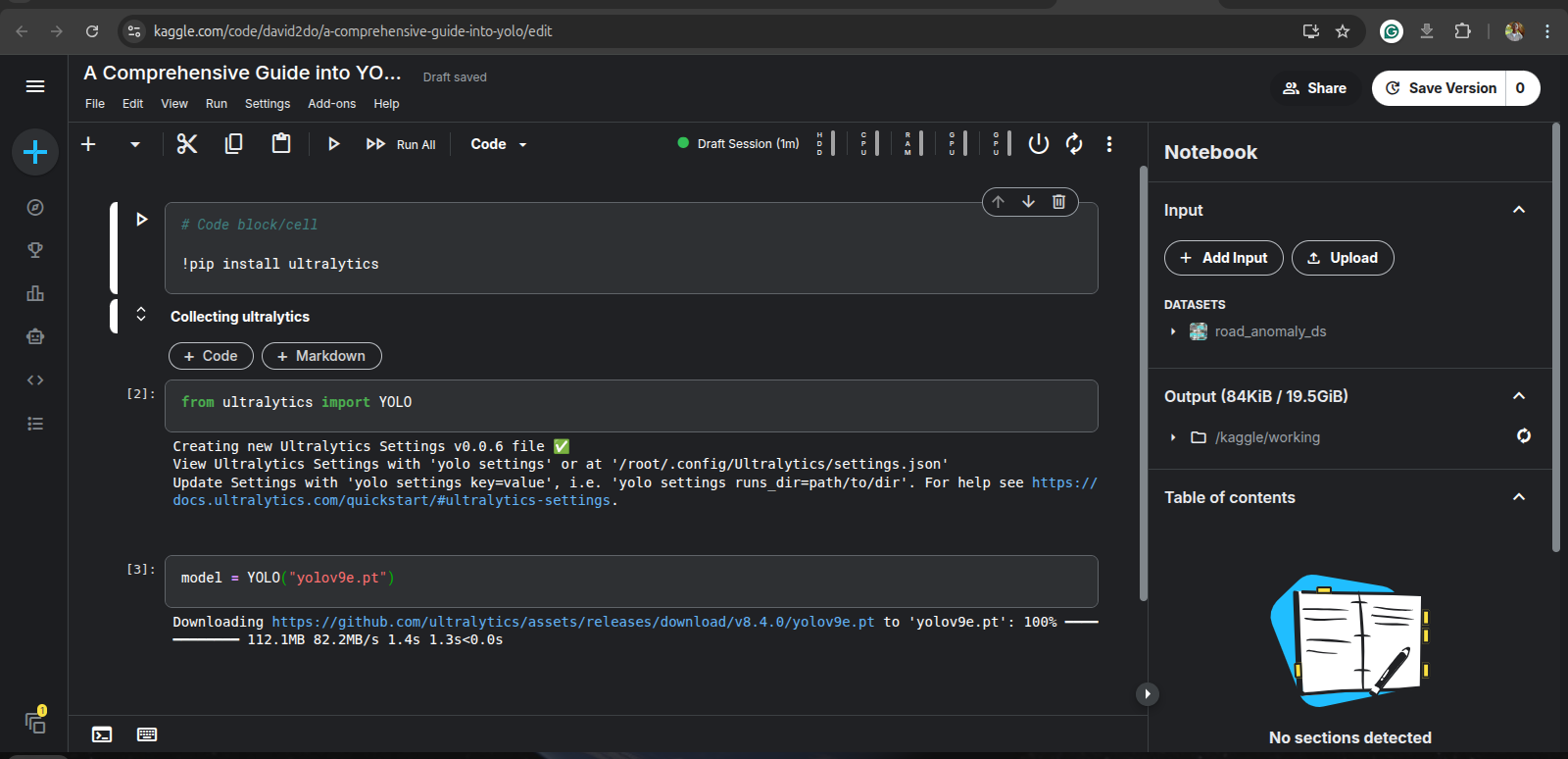This screenshot has width=1568, height=759.
Task: Expand the /kaggle/working folder
Action: [1173, 437]
